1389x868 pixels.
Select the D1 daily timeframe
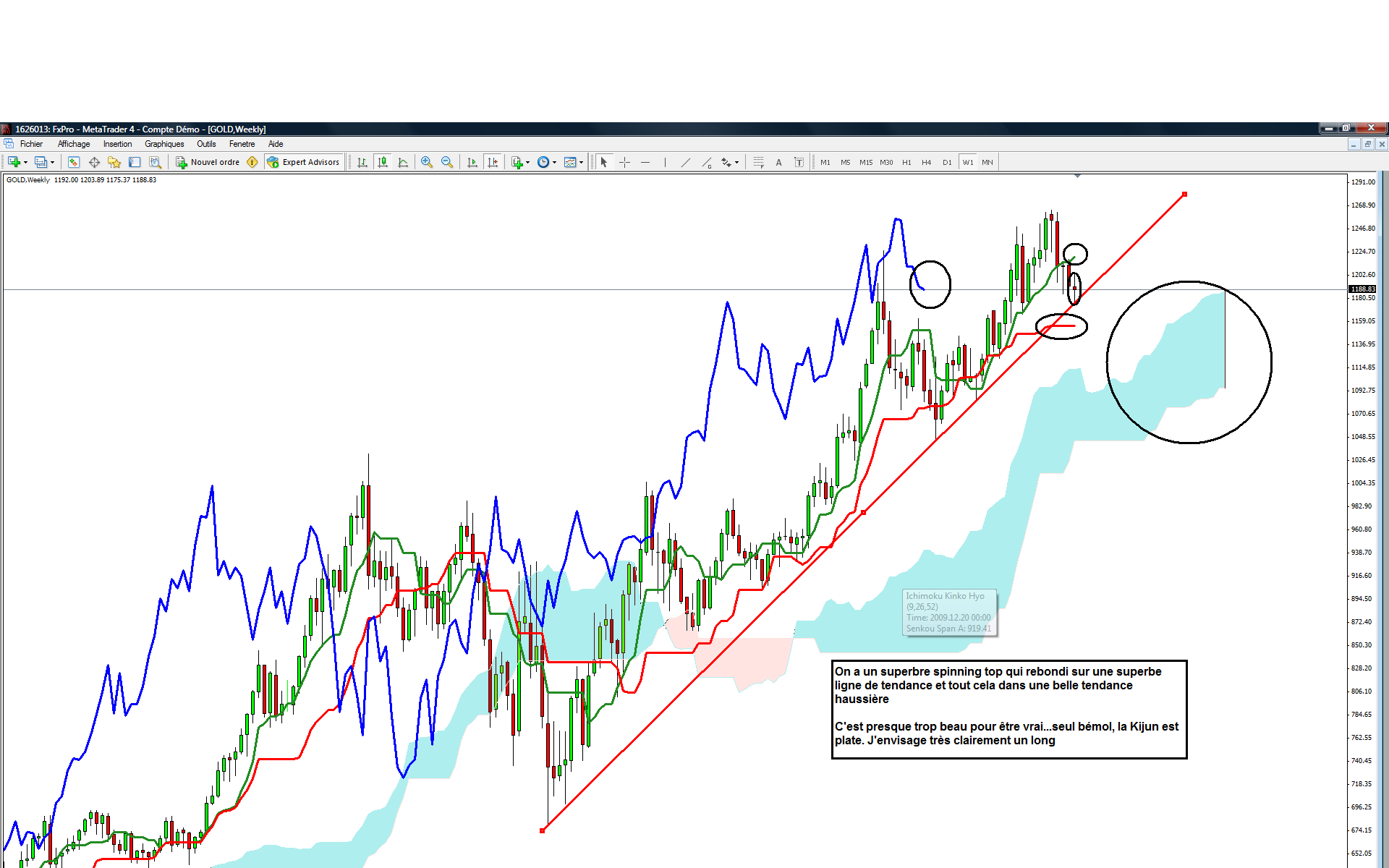pos(947,162)
